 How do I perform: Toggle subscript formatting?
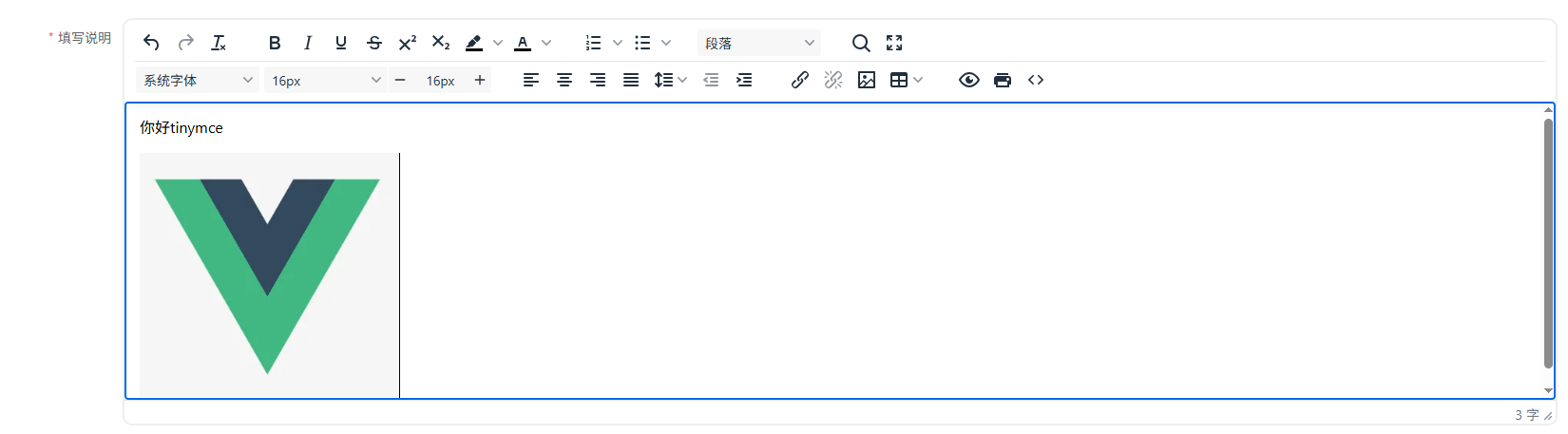441,43
